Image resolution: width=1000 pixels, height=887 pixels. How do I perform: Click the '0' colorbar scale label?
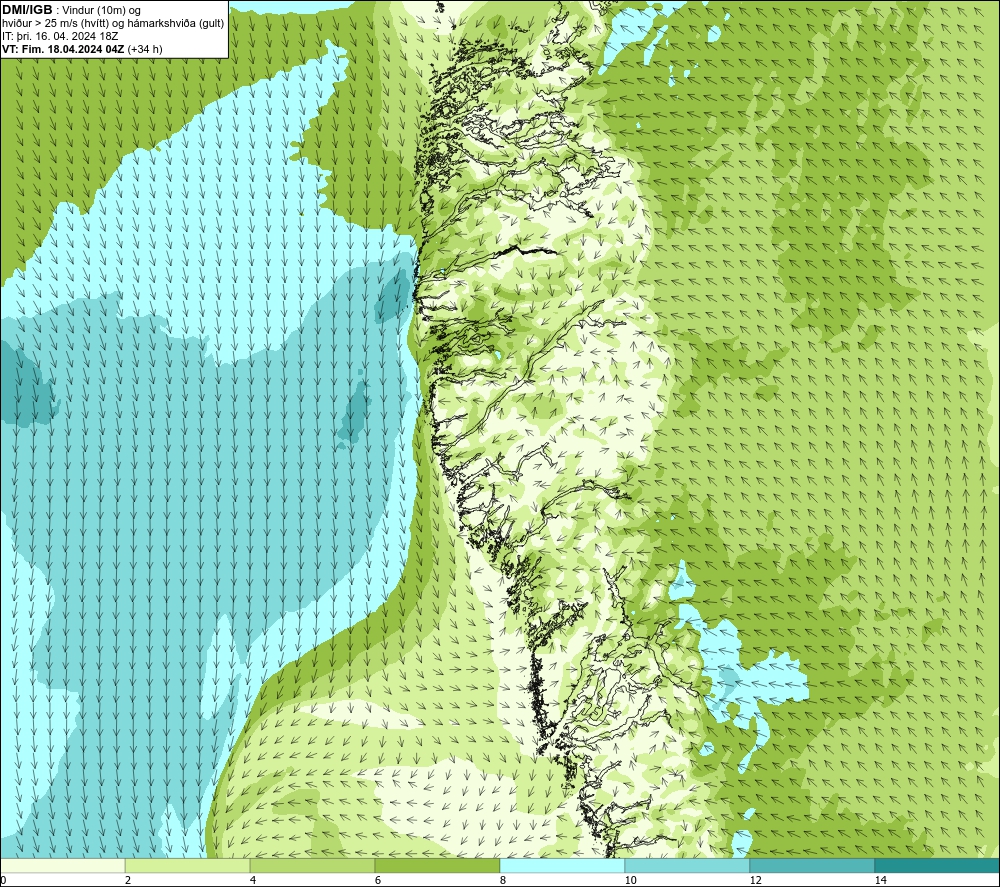click(x=3, y=880)
